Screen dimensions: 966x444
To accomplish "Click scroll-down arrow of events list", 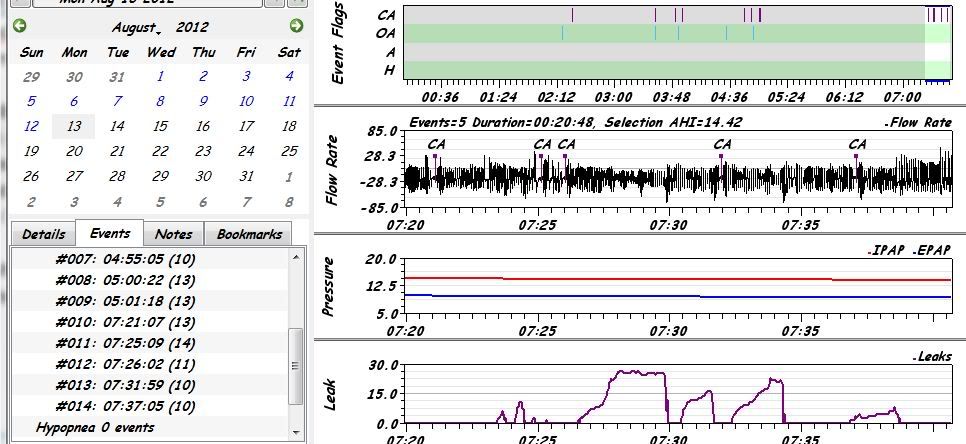I will (x=295, y=432).
